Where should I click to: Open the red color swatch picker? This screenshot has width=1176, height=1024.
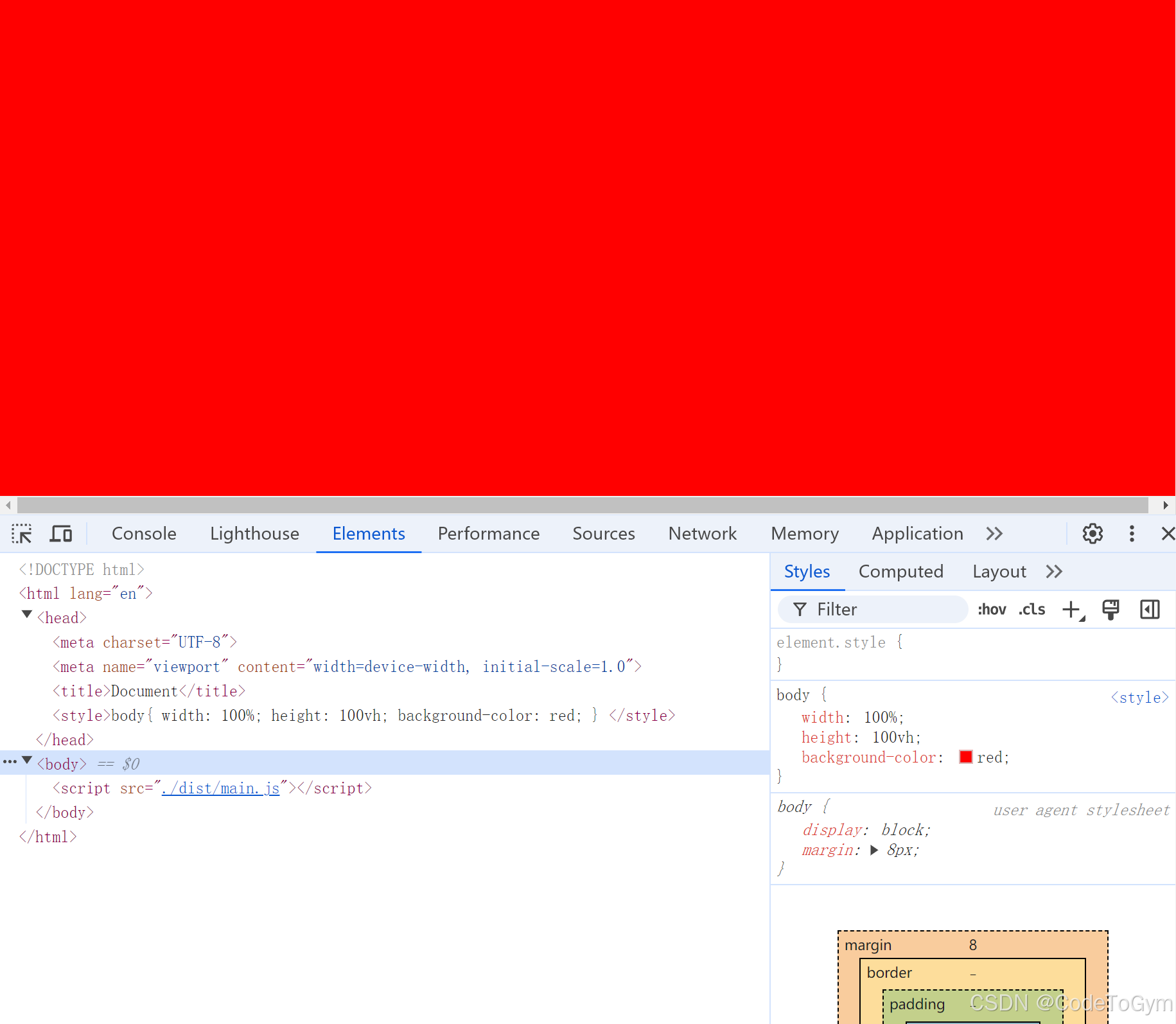point(965,757)
